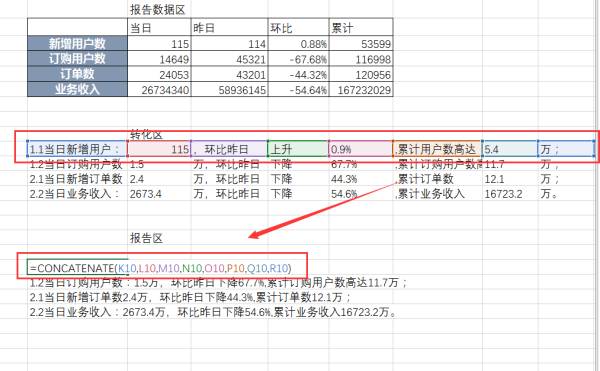Click the 昨日 column header cell
600x371 pixels.
pos(229,28)
